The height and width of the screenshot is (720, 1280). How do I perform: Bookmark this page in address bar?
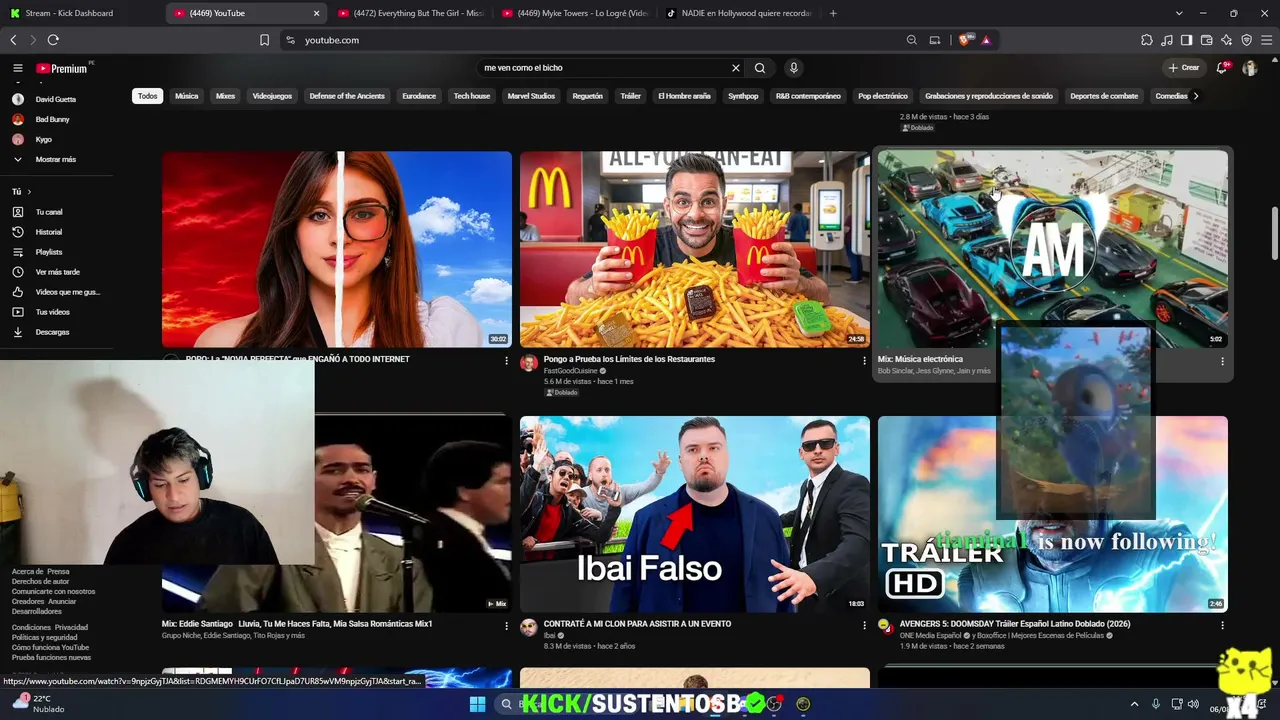[x=264, y=40]
